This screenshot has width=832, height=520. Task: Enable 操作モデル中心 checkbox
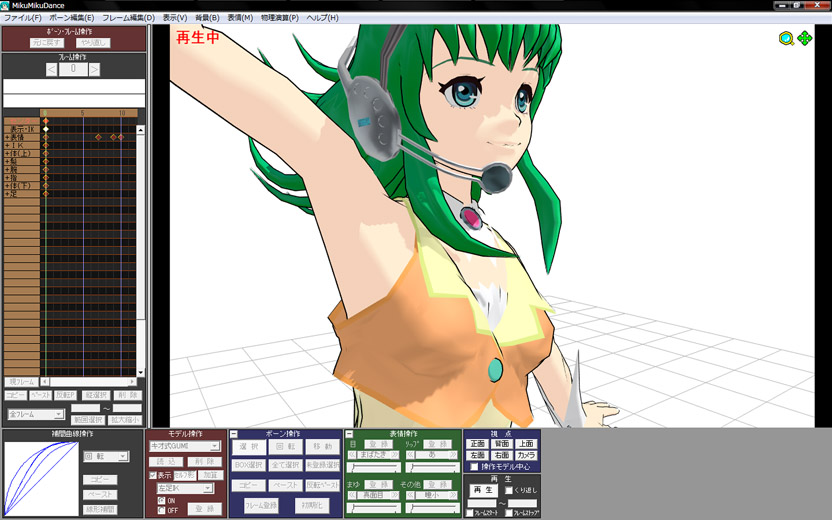474,467
